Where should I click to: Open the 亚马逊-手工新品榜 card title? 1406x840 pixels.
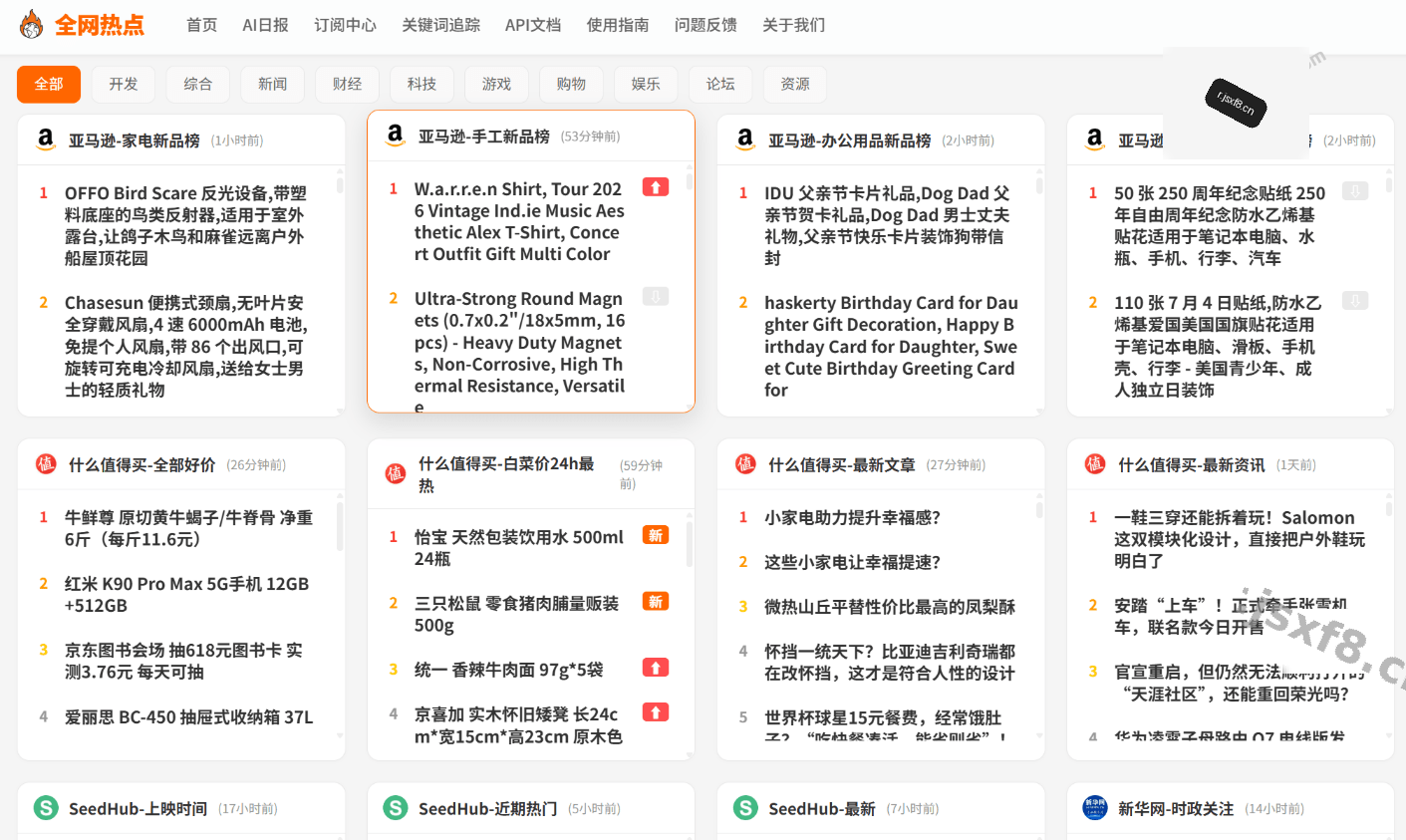[x=484, y=137]
